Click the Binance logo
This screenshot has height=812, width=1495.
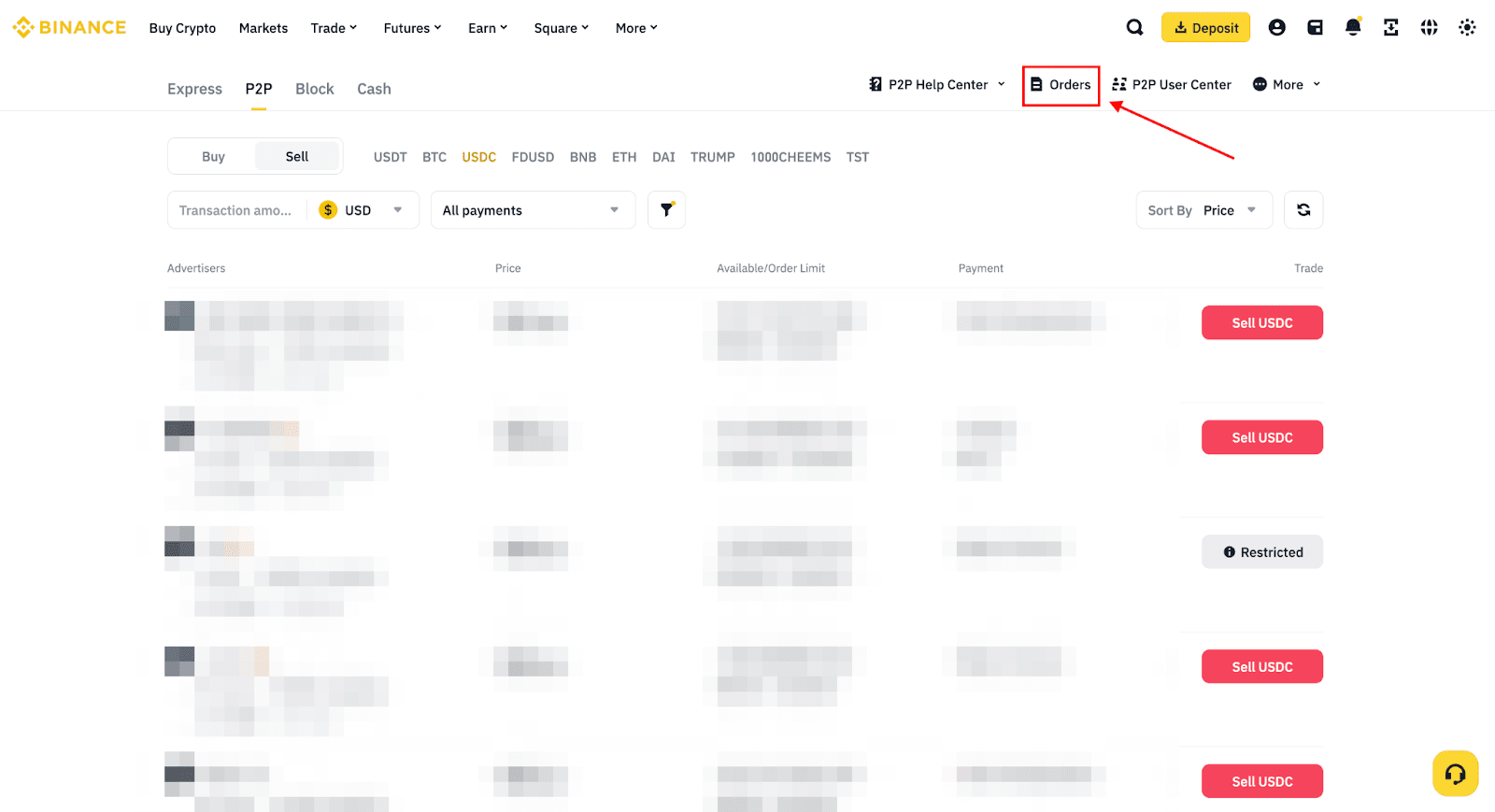coord(69,27)
